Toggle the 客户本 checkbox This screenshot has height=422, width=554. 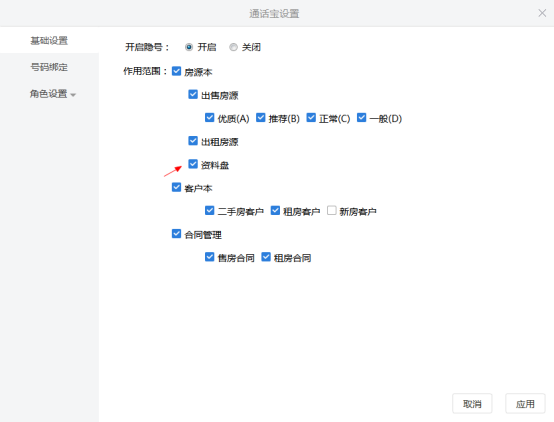click(x=177, y=187)
